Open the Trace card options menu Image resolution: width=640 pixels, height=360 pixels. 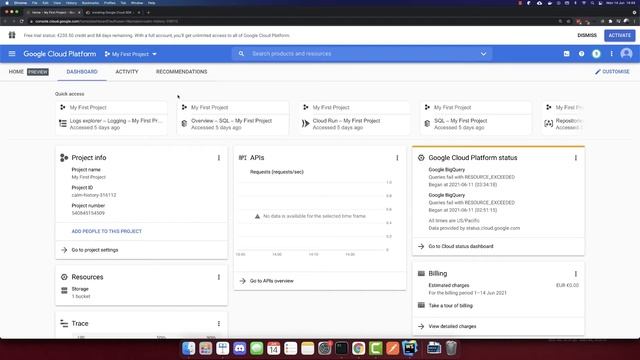[x=219, y=323]
